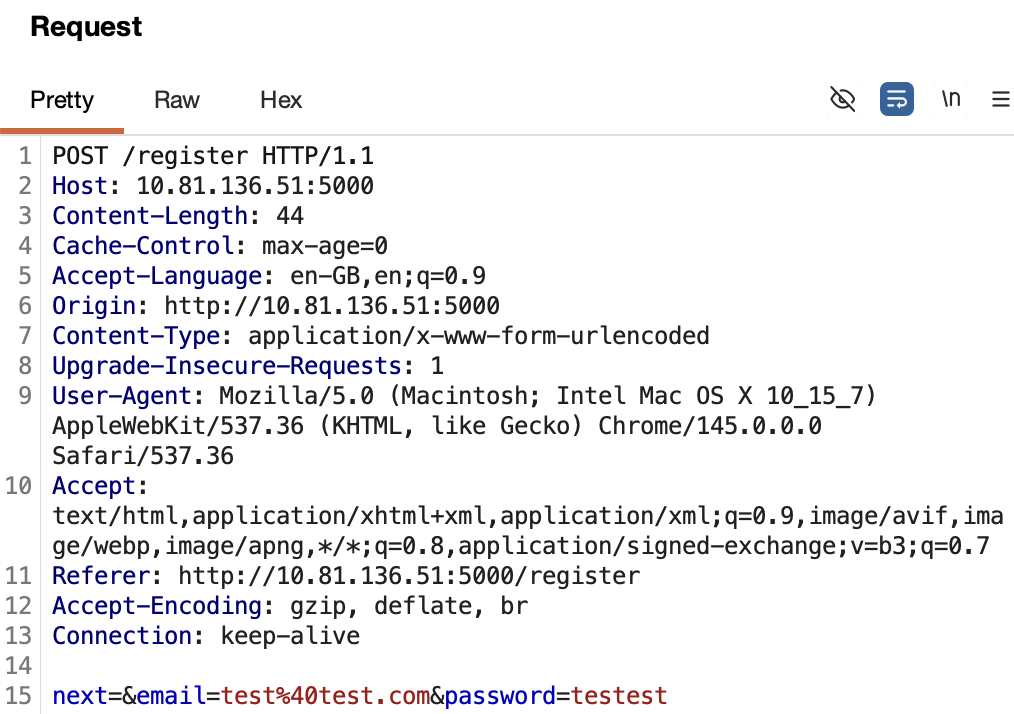Toggle show non-printable \n characters
Image resolution: width=1014 pixels, height=714 pixels.
point(951,99)
